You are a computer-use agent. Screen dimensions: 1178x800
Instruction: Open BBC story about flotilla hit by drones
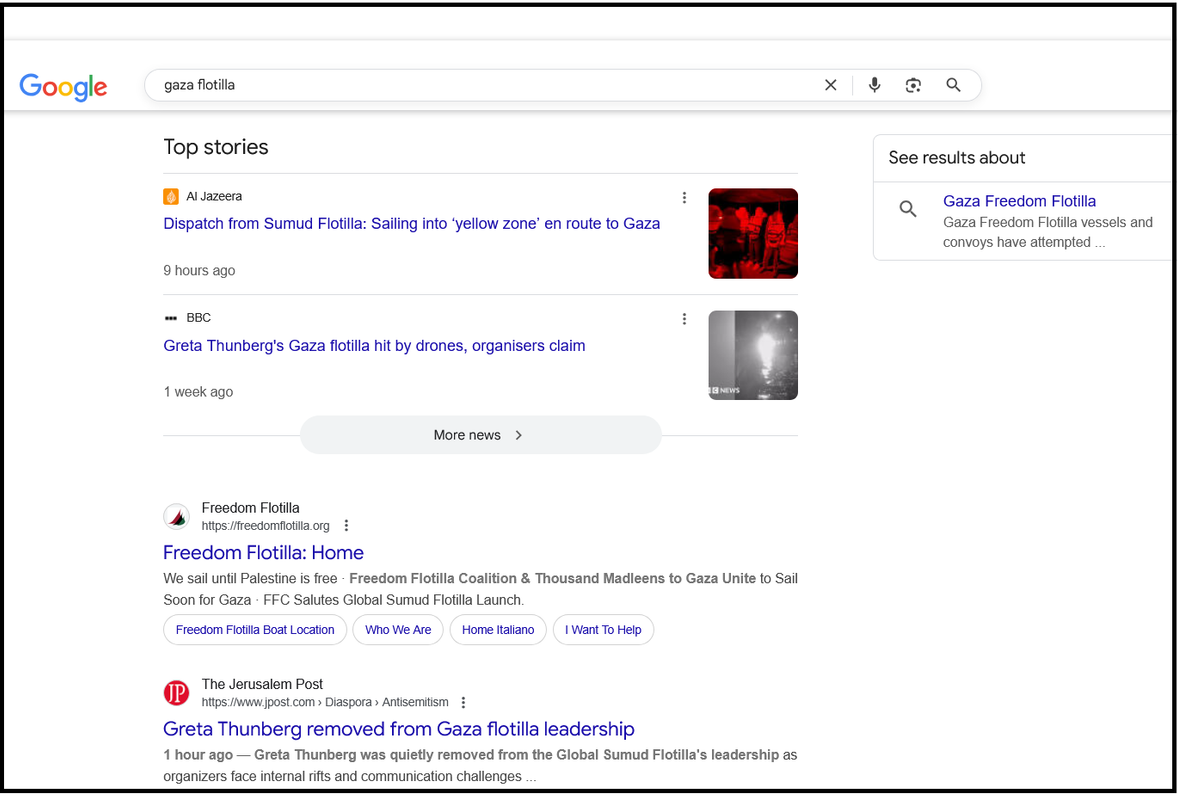[x=374, y=346]
